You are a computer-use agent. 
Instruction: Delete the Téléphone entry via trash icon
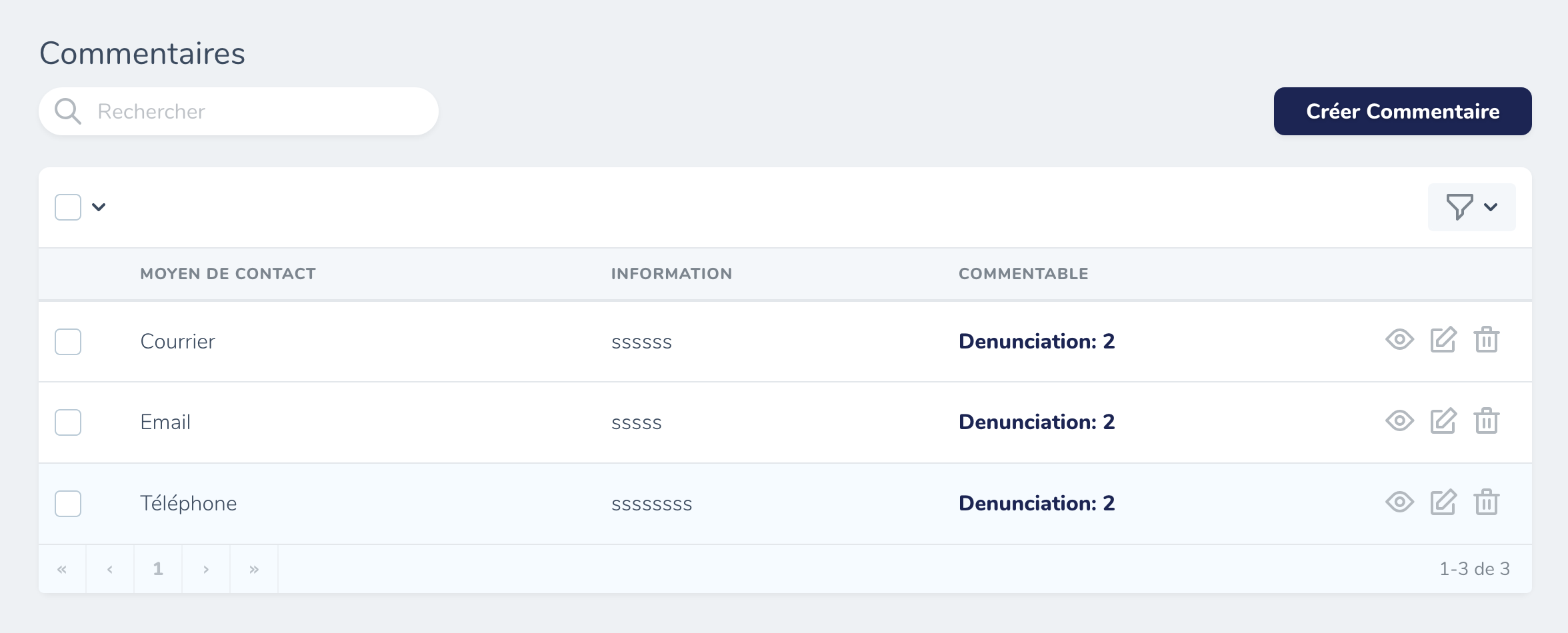pos(1487,503)
